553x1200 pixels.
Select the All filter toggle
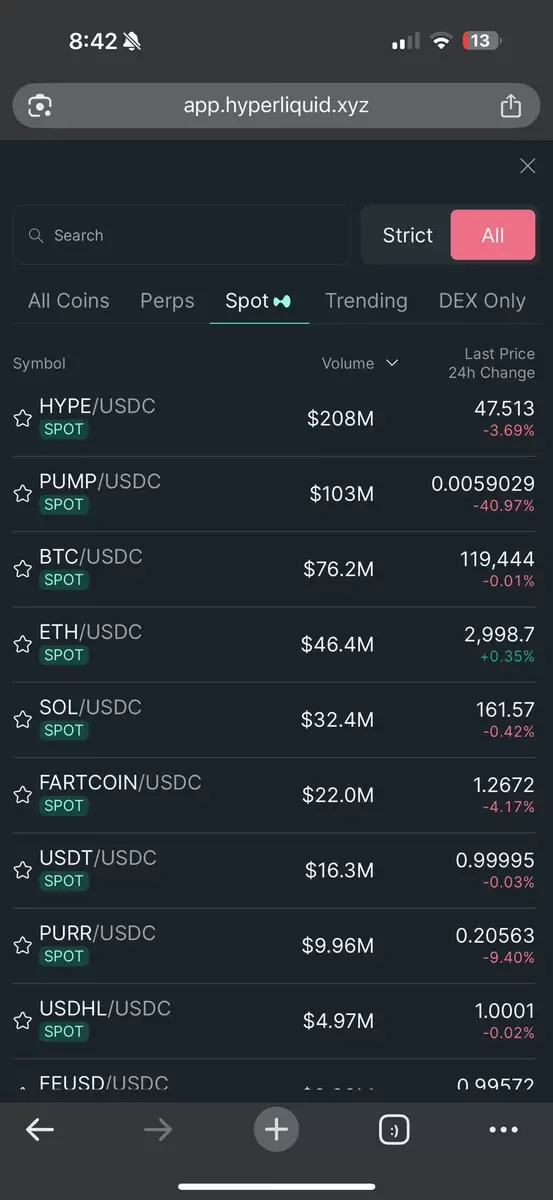point(493,235)
